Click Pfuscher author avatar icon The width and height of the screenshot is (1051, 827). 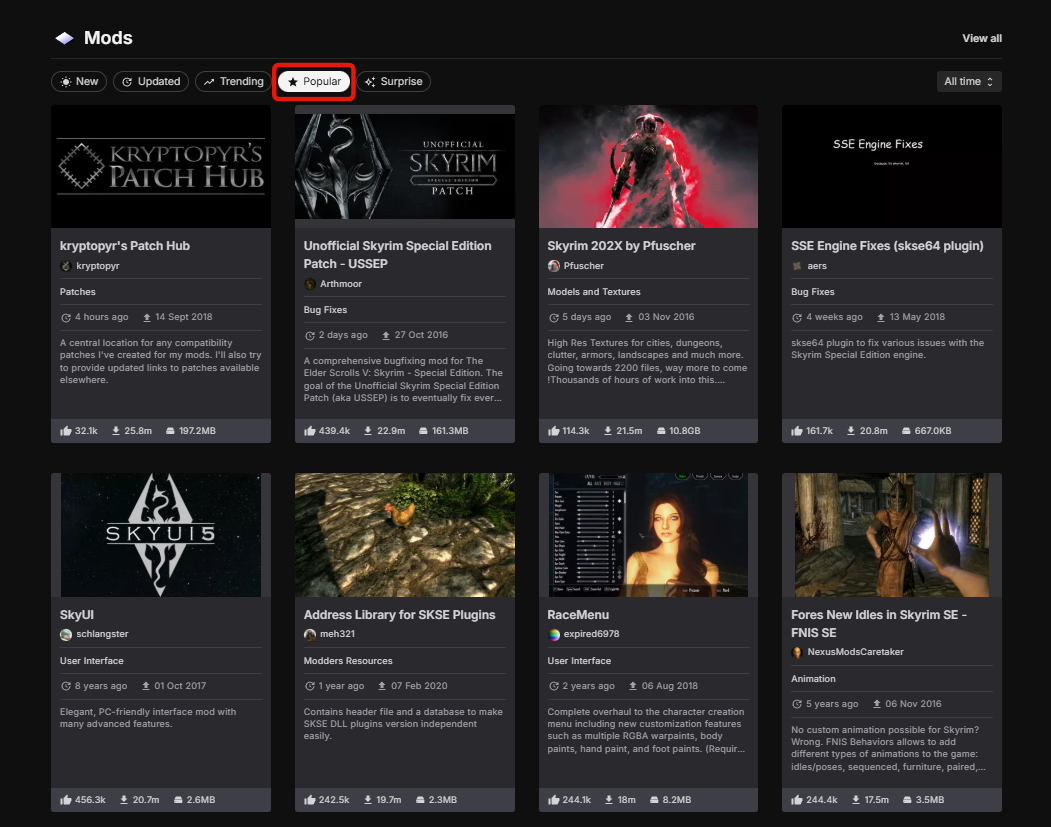click(x=554, y=266)
